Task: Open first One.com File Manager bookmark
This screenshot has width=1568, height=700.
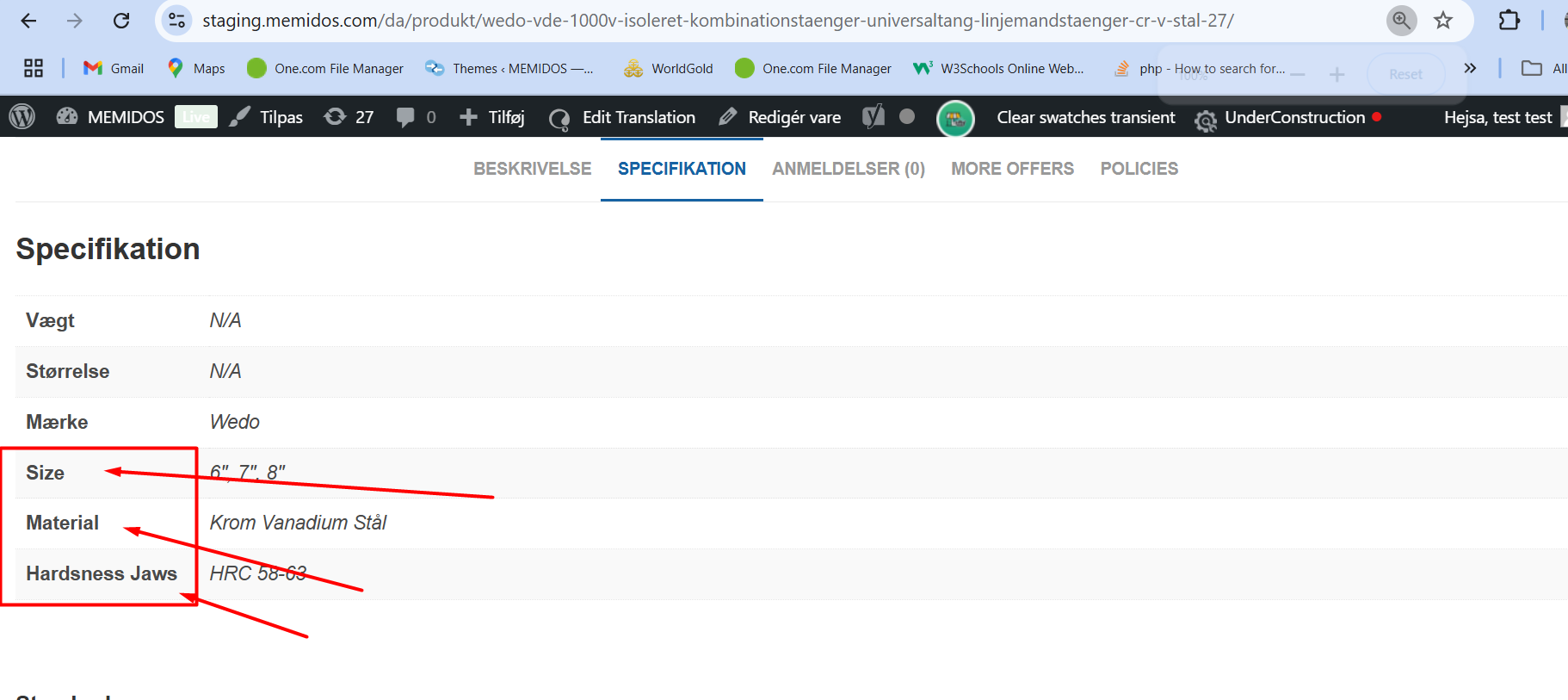Action: point(324,68)
